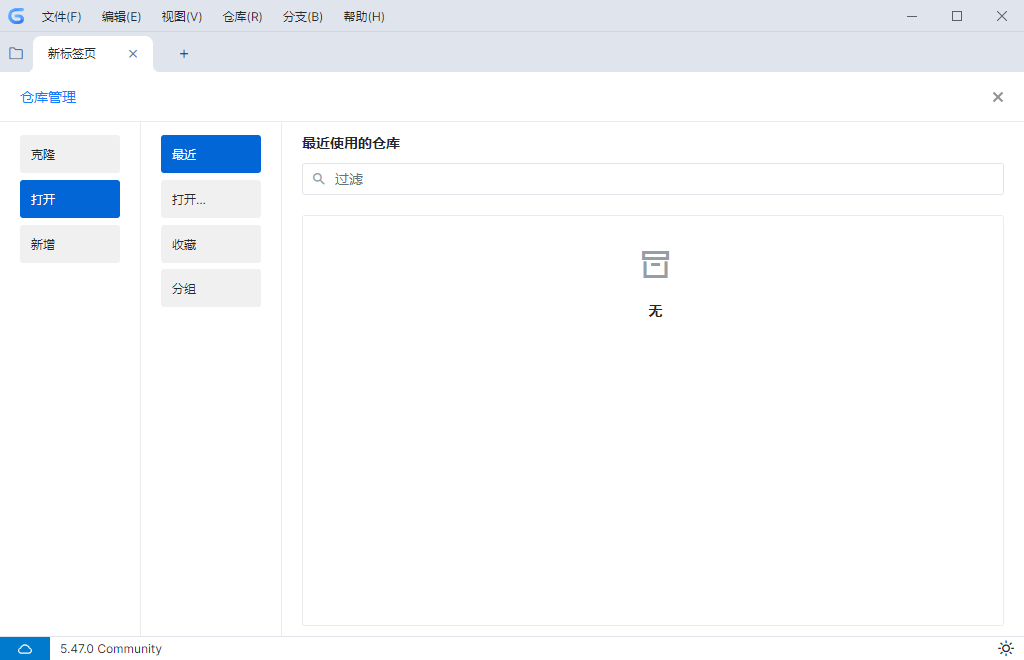The width and height of the screenshot is (1024, 660).
Task: Click the 仓库管理 heading link
Action: click(x=48, y=97)
